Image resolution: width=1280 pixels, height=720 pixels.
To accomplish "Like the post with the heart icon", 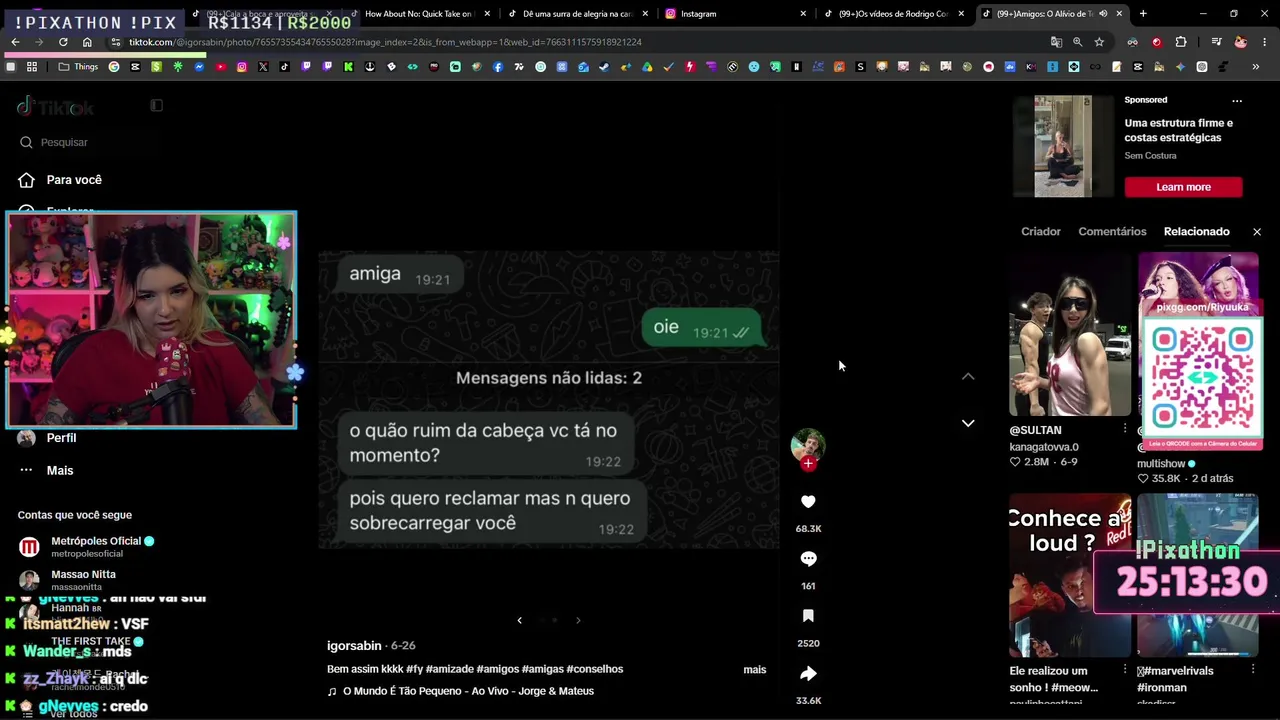I will (x=808, y=502).
